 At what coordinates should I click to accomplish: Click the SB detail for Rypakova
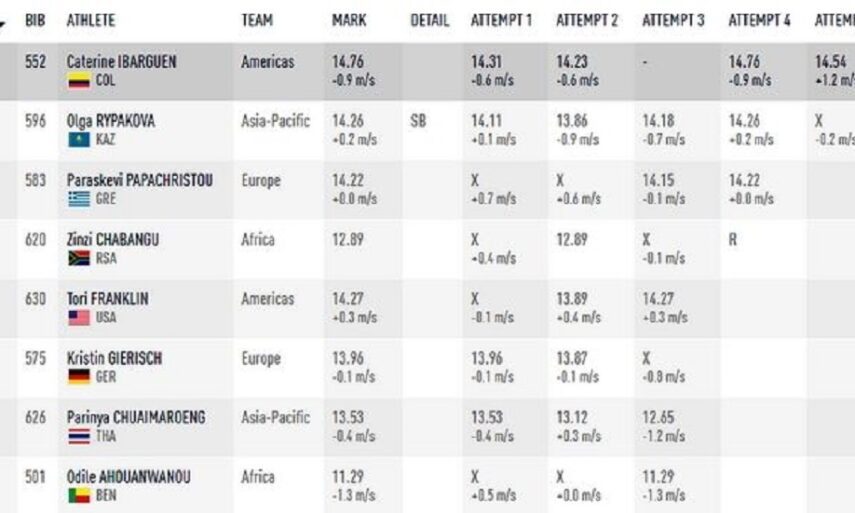pos(418,121)
